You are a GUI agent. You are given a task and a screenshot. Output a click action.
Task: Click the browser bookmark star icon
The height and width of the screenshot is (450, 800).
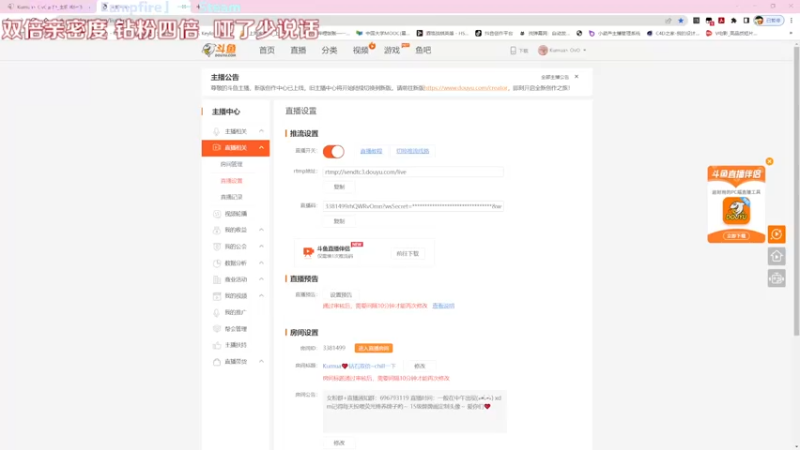click(x=681, y=20)
